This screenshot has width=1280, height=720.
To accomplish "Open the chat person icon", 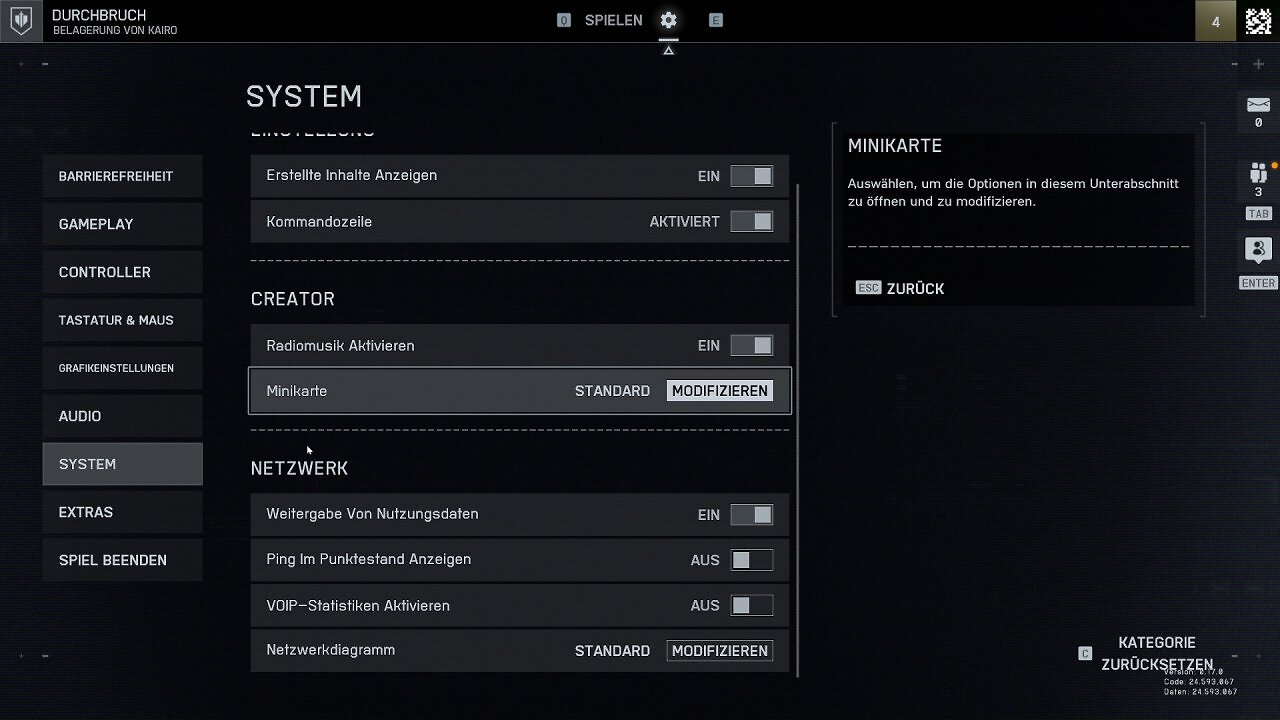I will pyautogui.click(x=1258, y=249).
